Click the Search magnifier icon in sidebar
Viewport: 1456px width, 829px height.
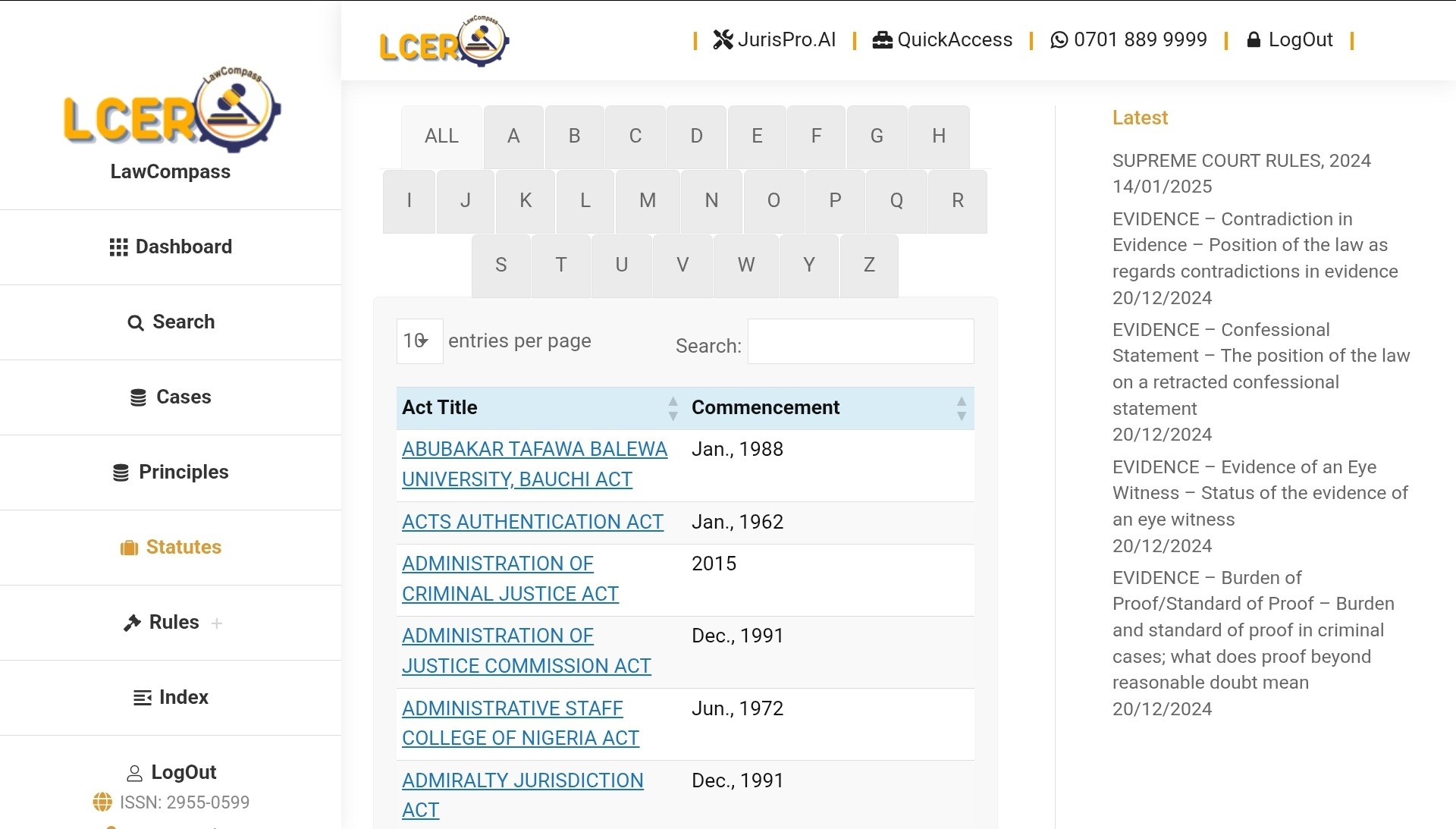135,323
